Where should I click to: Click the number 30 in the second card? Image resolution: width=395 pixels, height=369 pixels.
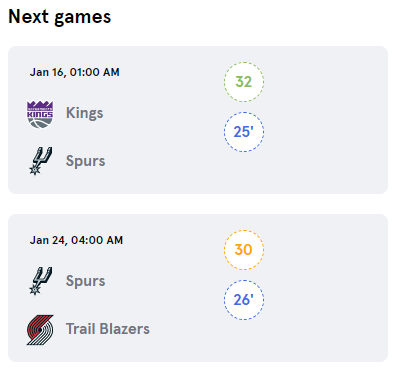tap(243, 250)
